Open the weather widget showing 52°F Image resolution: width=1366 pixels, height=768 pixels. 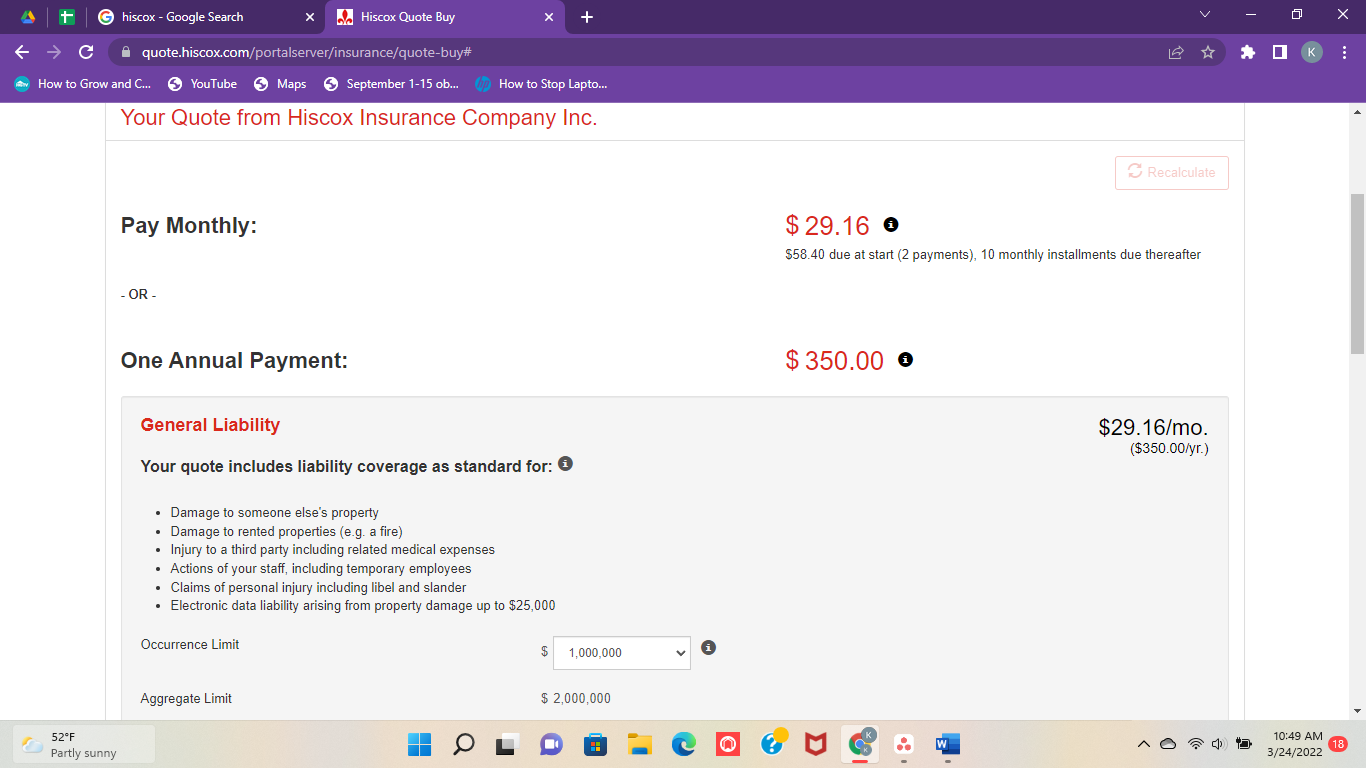(x=84, y=744)
